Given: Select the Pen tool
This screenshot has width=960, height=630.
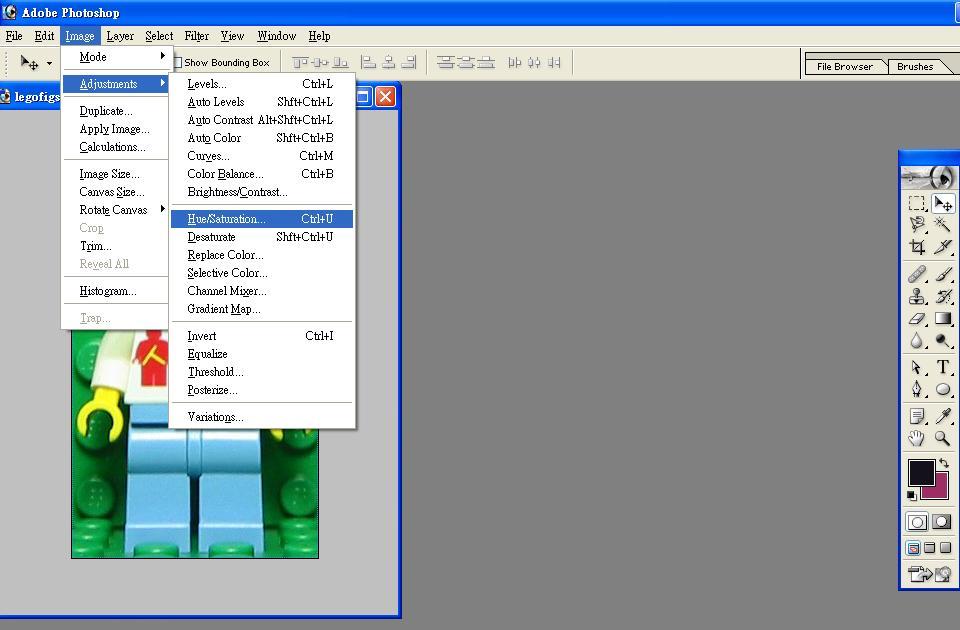Looking at the screenshot, I should click(x=917, y=389).
